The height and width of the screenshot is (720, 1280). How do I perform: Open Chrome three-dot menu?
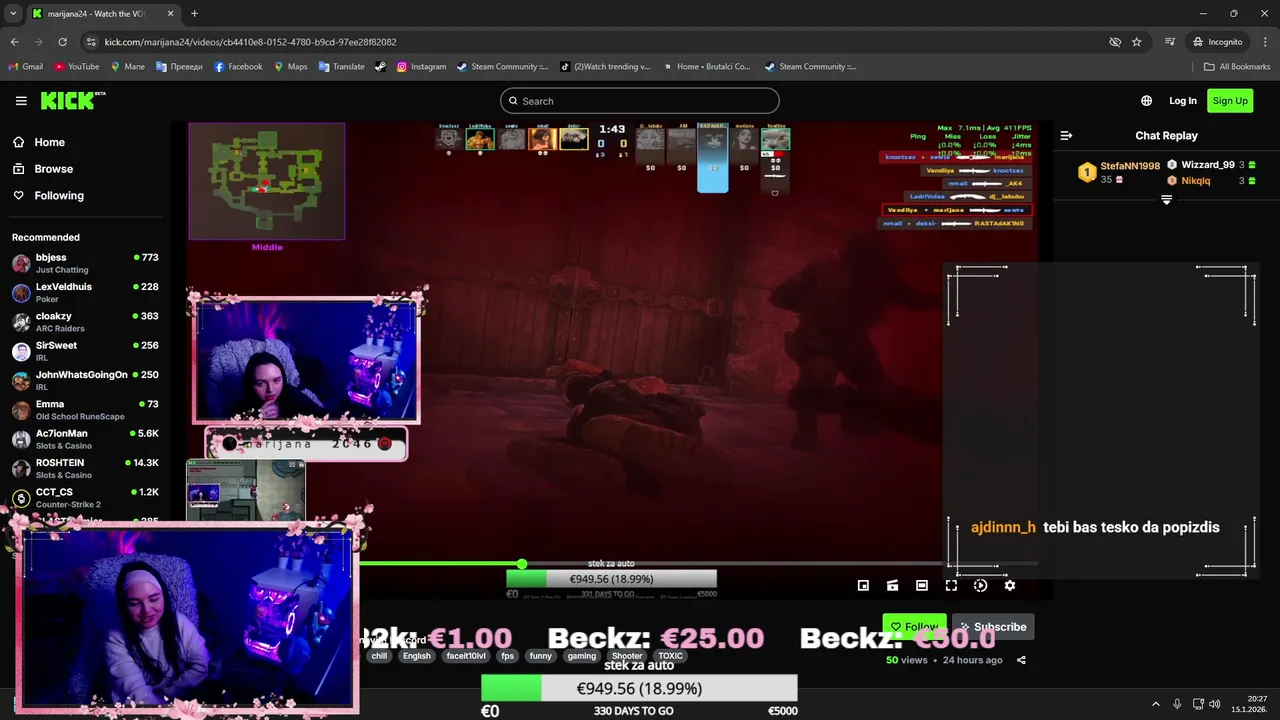(1265, 42)
